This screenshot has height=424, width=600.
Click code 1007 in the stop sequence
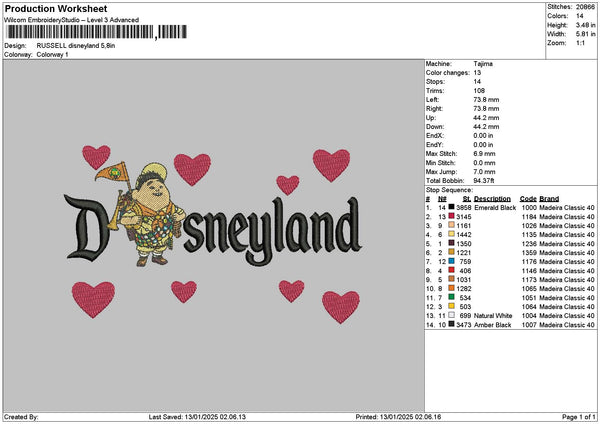(529, 325)
